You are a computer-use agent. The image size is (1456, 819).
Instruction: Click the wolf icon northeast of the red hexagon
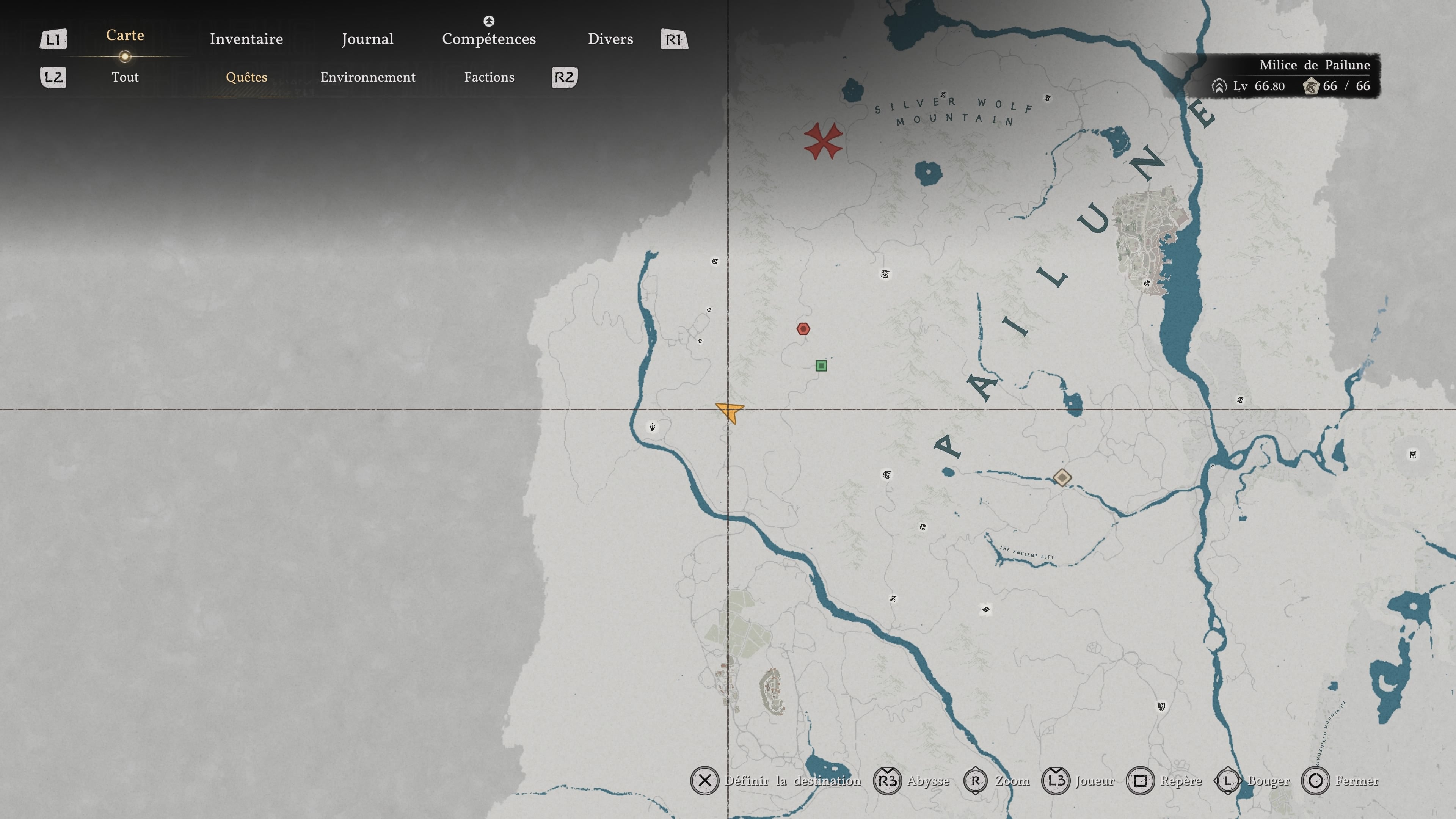pyautogui.click(x=885, y=275)
